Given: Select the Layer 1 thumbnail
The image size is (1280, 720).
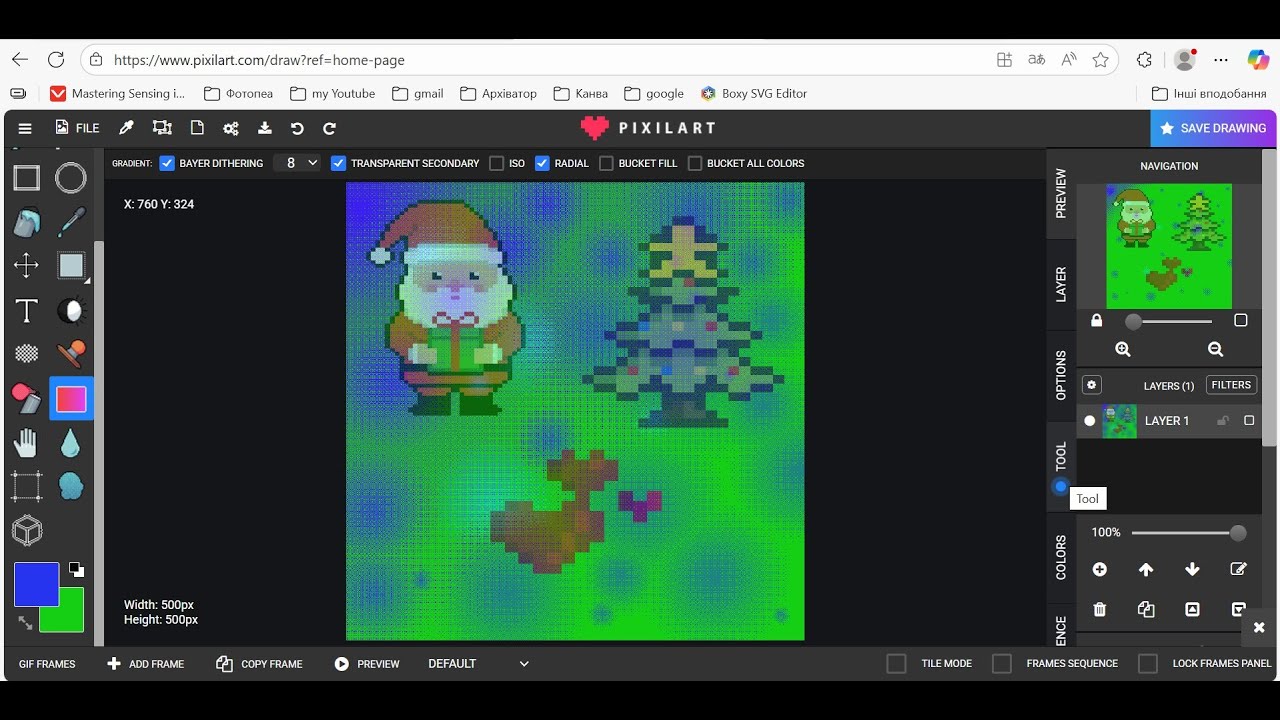Looking at the screenshot, I should coord(1120,421).
